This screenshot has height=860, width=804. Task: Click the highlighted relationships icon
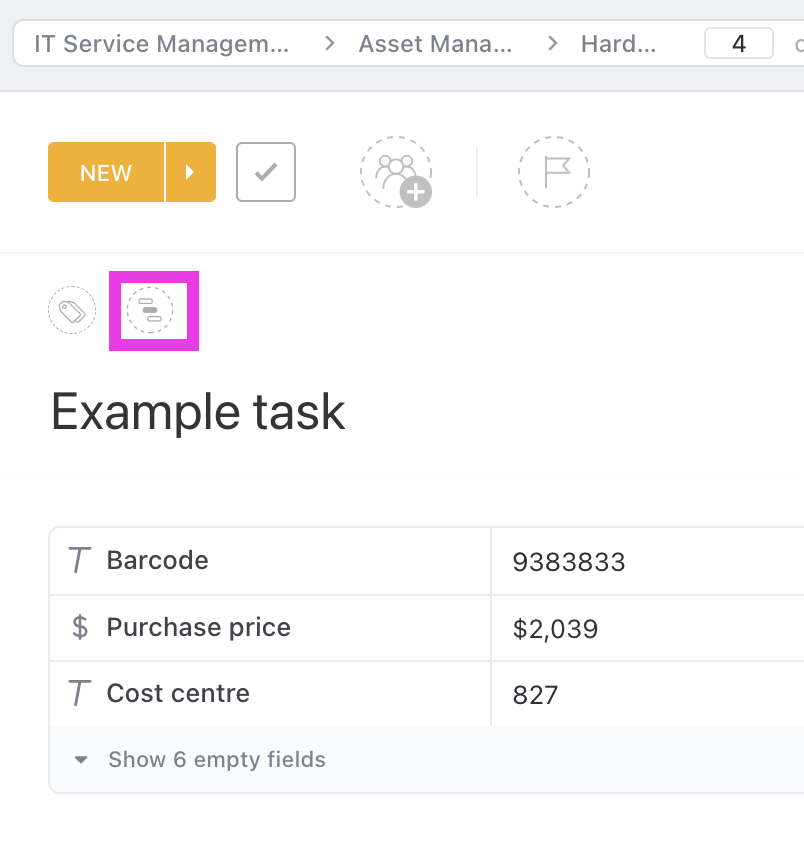[x=154, y=311]
